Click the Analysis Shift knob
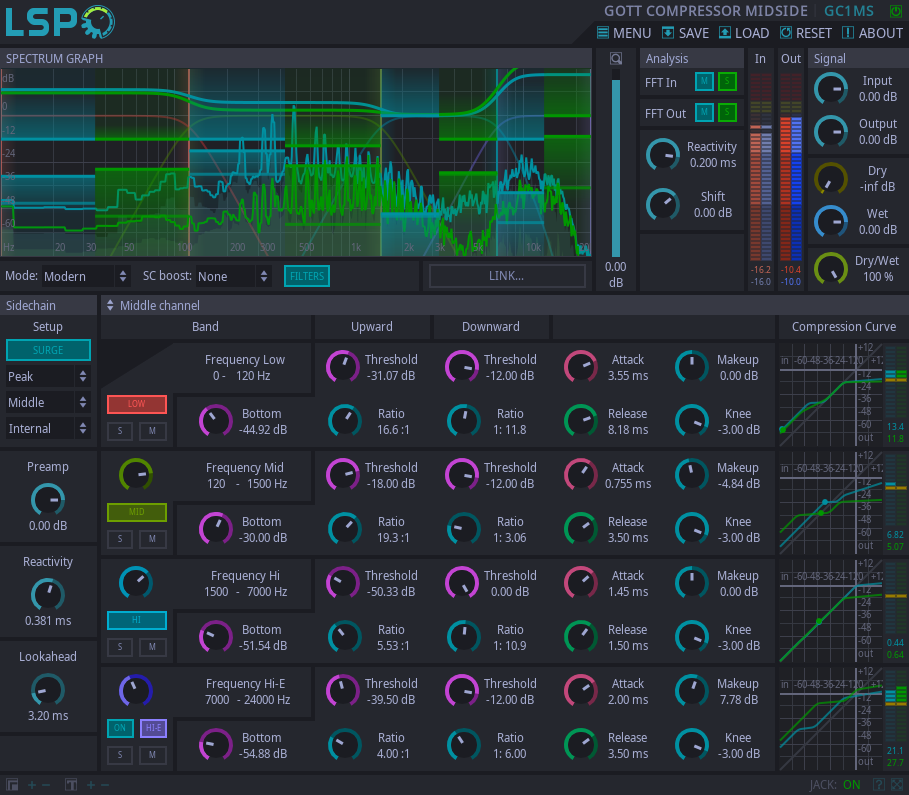Image resolution: width=909 pixels, height=795 pixels. (663, 205)
